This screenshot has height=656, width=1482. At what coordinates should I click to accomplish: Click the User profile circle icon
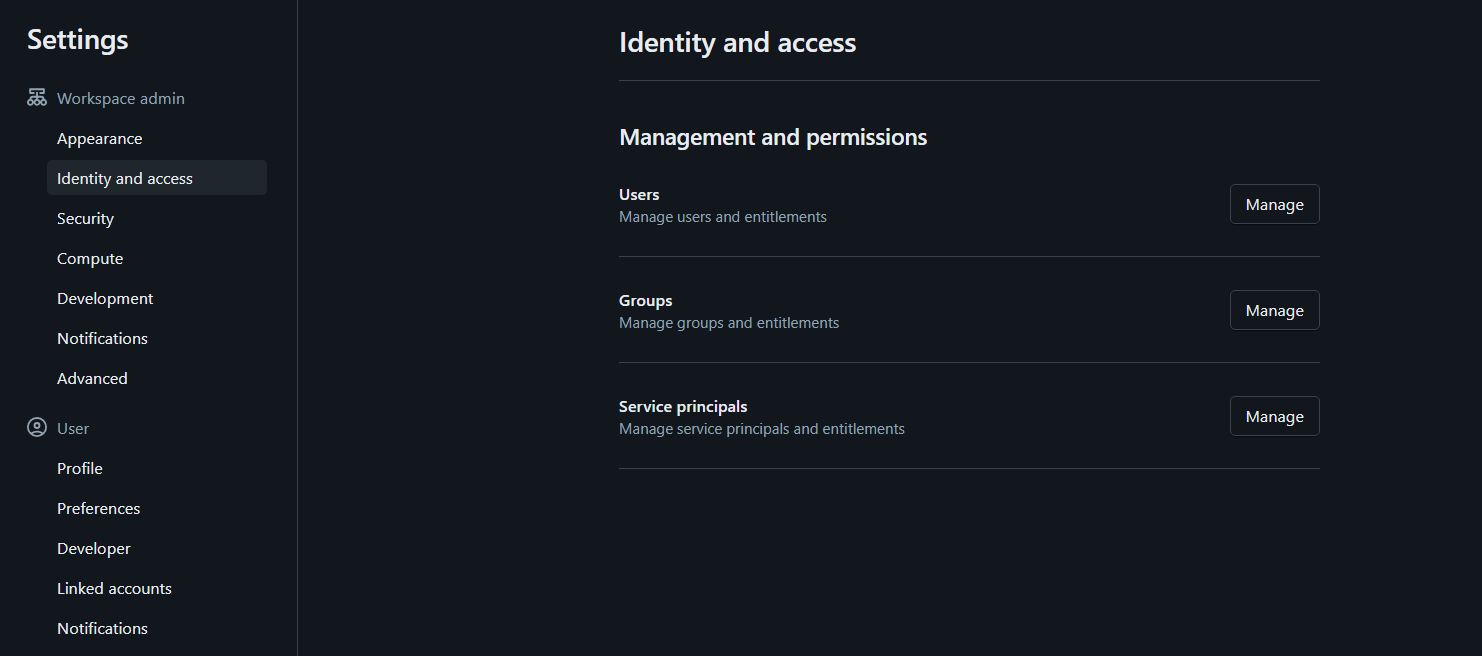click(37, 428)
